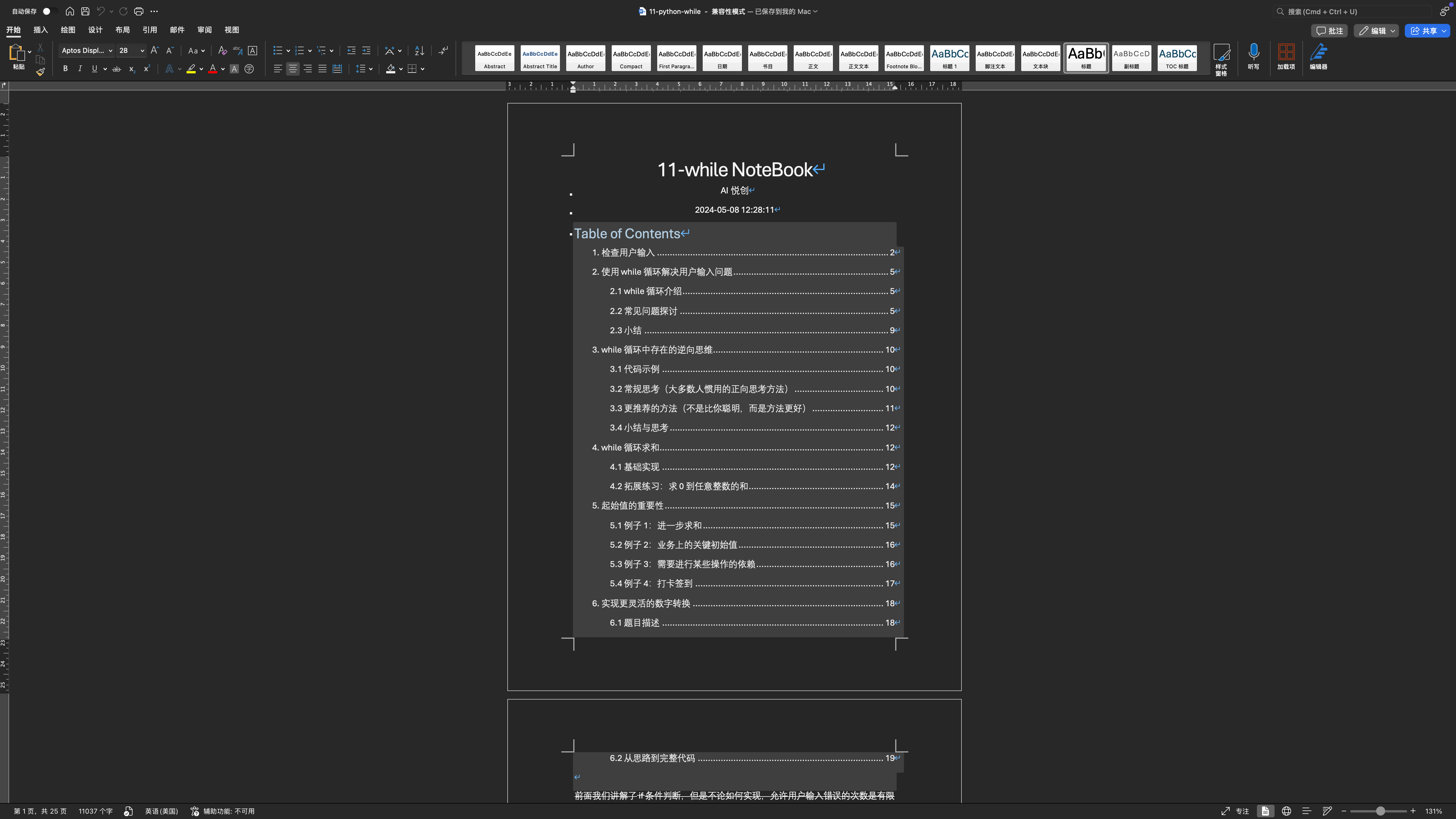This screenshot has width=1456, height=819.
Task: Click the 共享 Share button
Action: [1424, 31]
